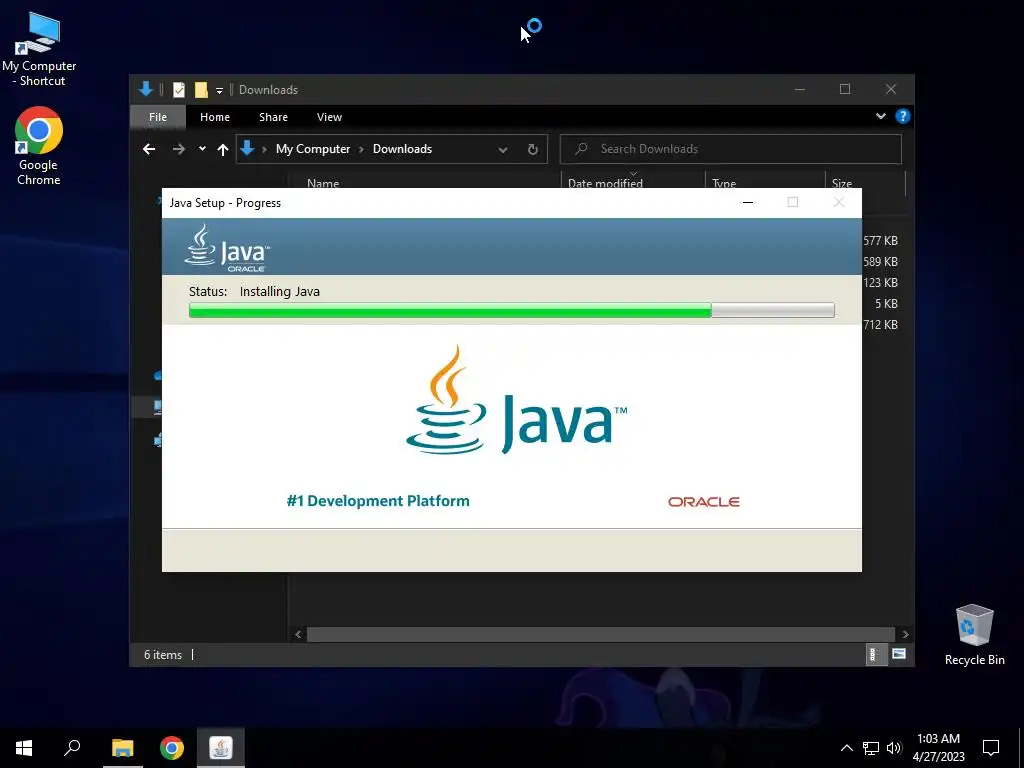Click the scroll right arrow in Explorer

pyautogui.click(x=905, y=634)
